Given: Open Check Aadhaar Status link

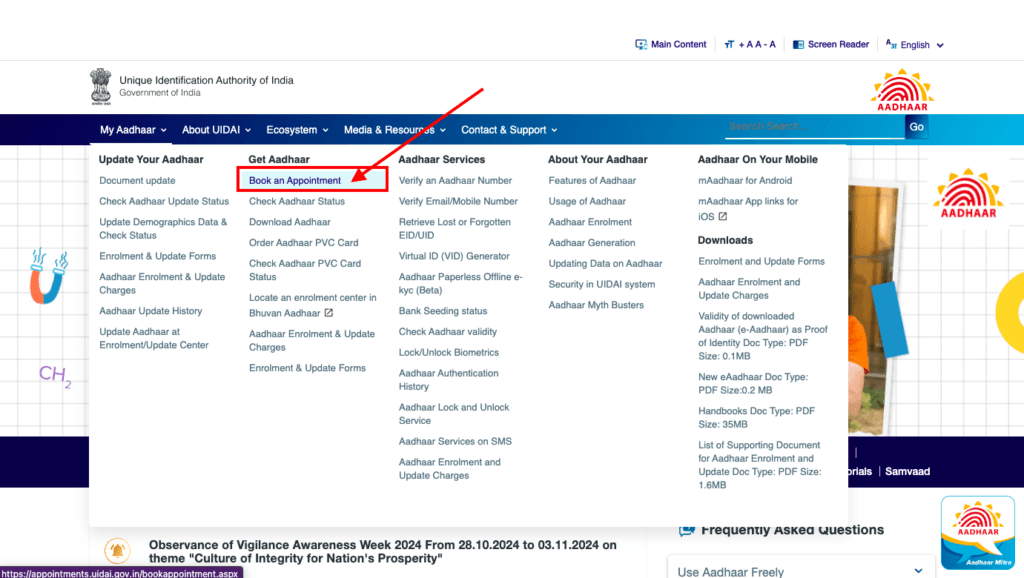Looking at the screenshot, I should tap(296, 201).
